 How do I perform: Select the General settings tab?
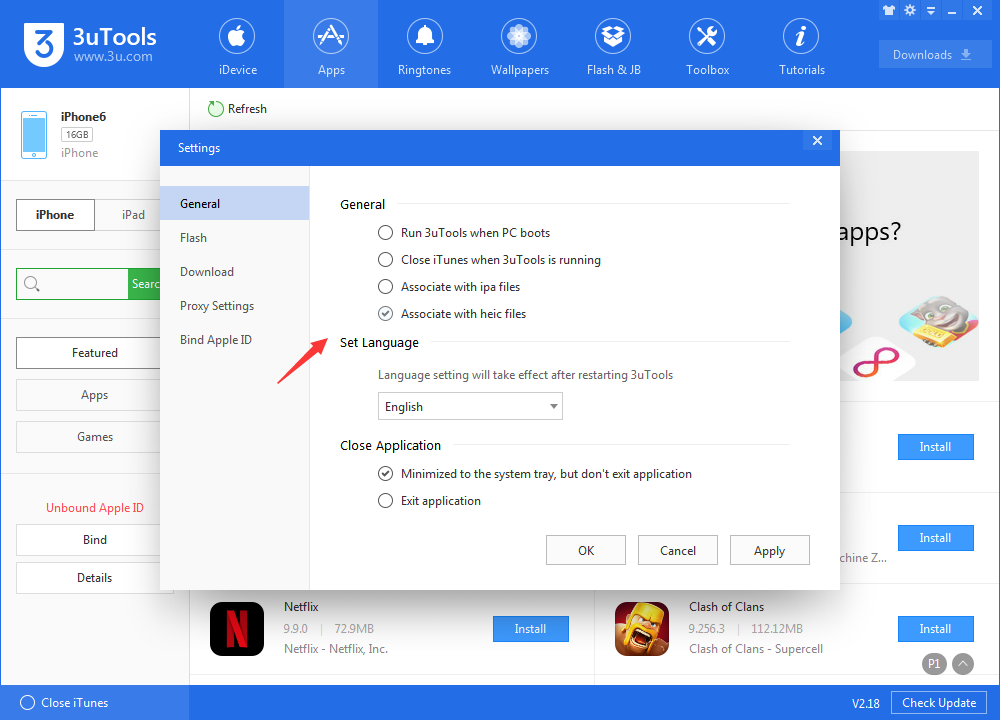[x=235, y=203]
